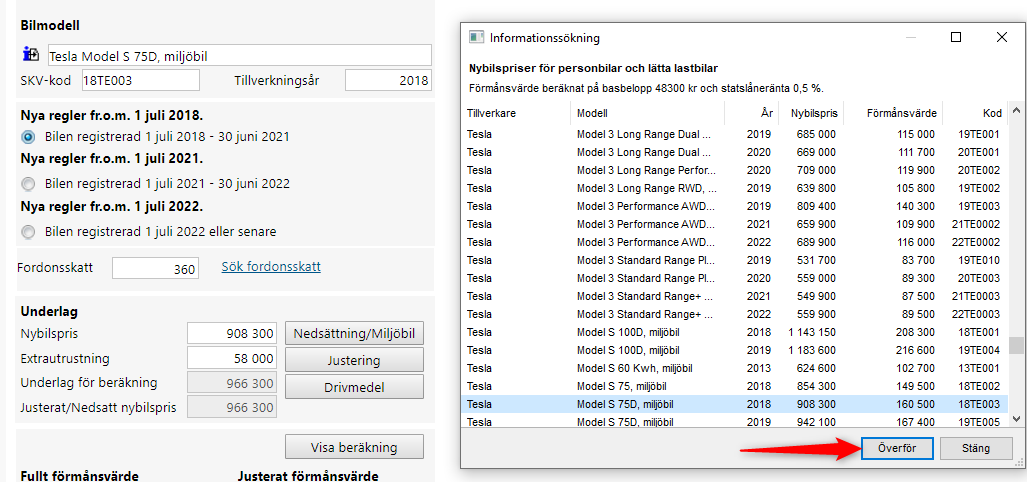Select highlighted Model S 75D row 18TE003
Viewport: 1027px width, 482px height.
[736, 404]
